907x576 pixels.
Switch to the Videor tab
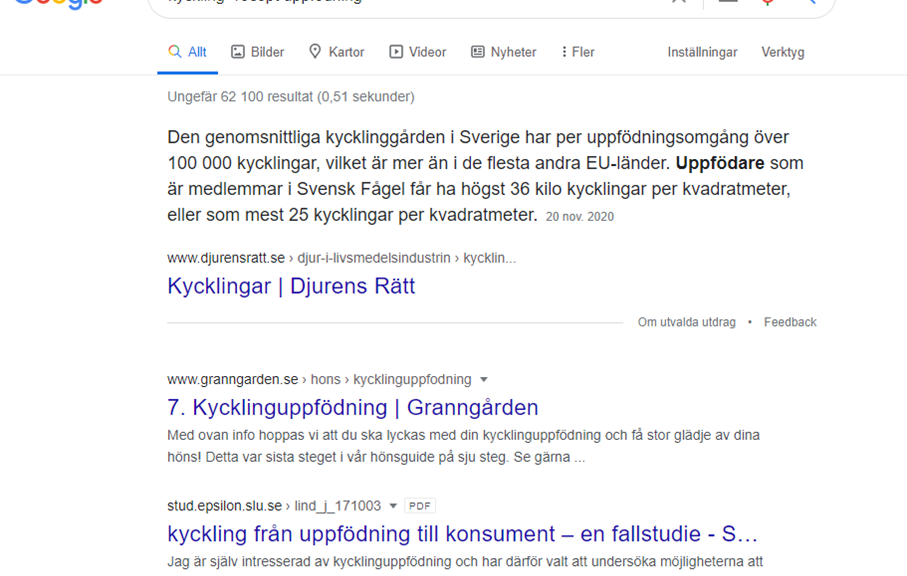tap(417, 52)
